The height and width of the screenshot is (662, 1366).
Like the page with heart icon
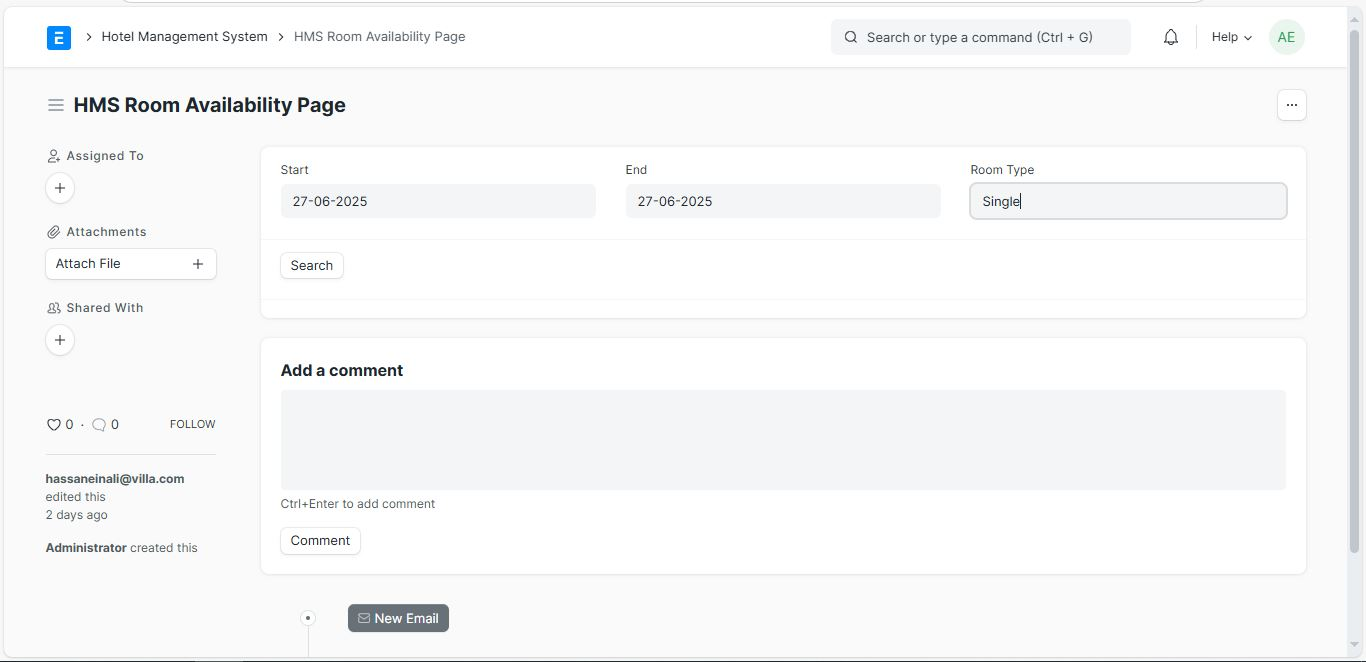coord(54,425)
